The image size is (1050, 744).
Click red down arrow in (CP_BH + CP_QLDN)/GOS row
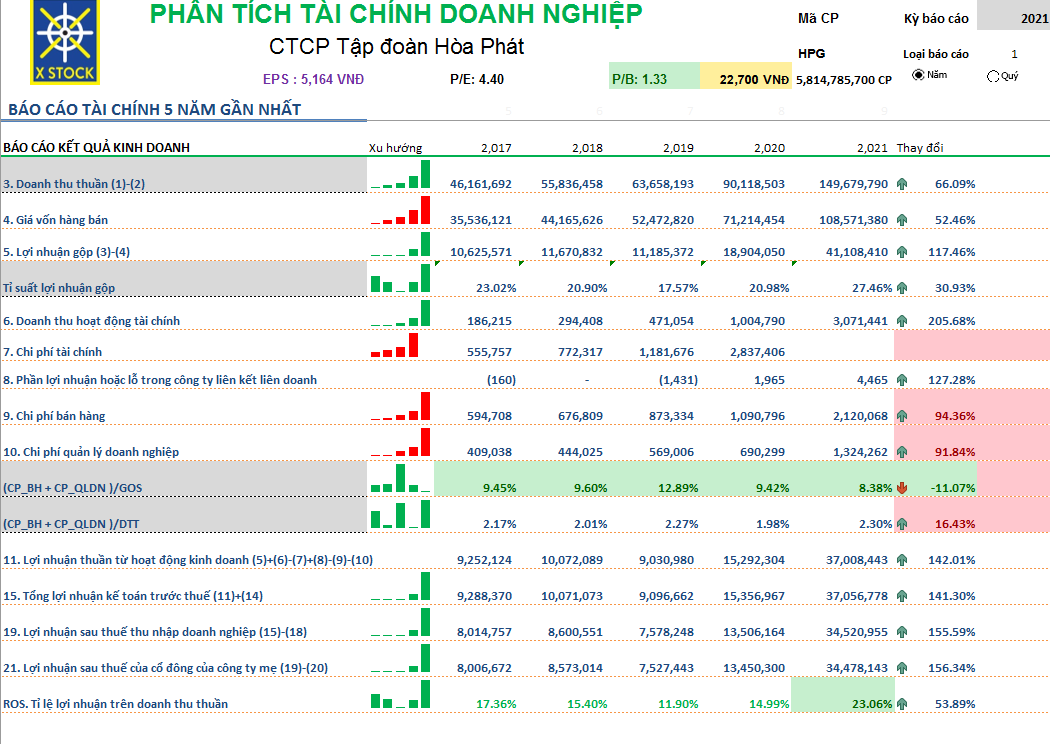tap(902, 488)
